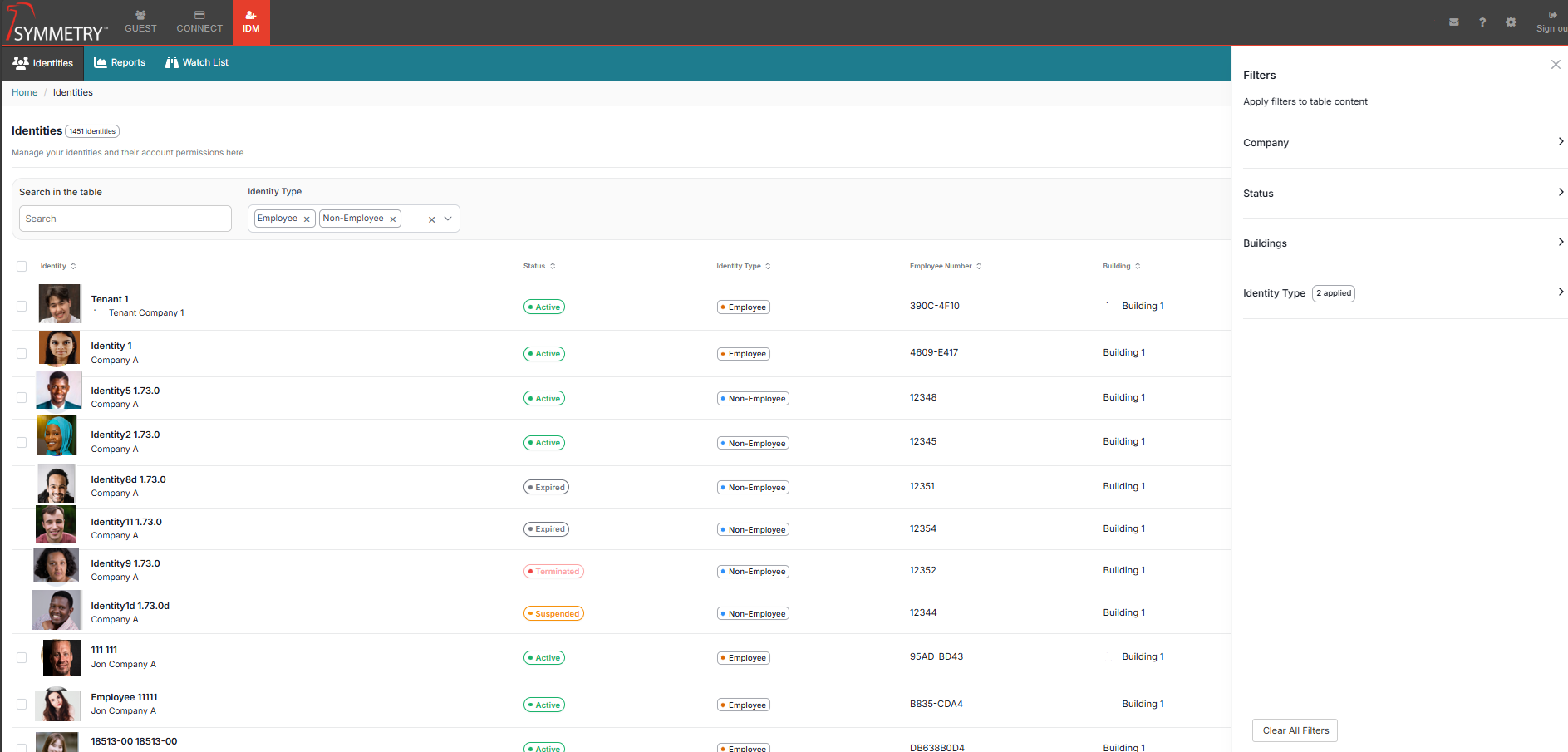1568x752 pixels.
Task: Expand the Buildings filter section
Action: [1561, 243]
